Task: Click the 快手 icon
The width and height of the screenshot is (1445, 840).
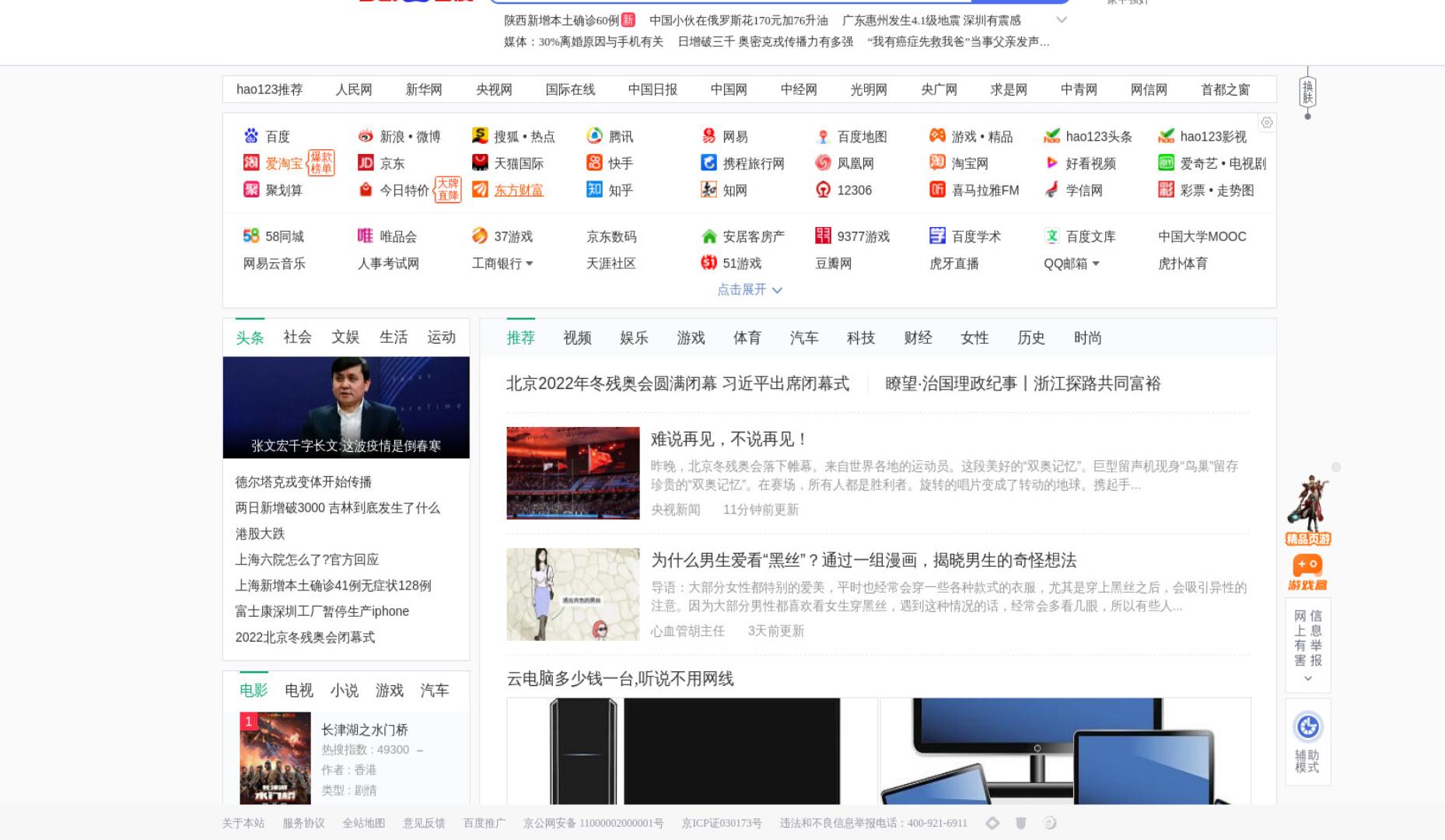Action: point(594,163)
